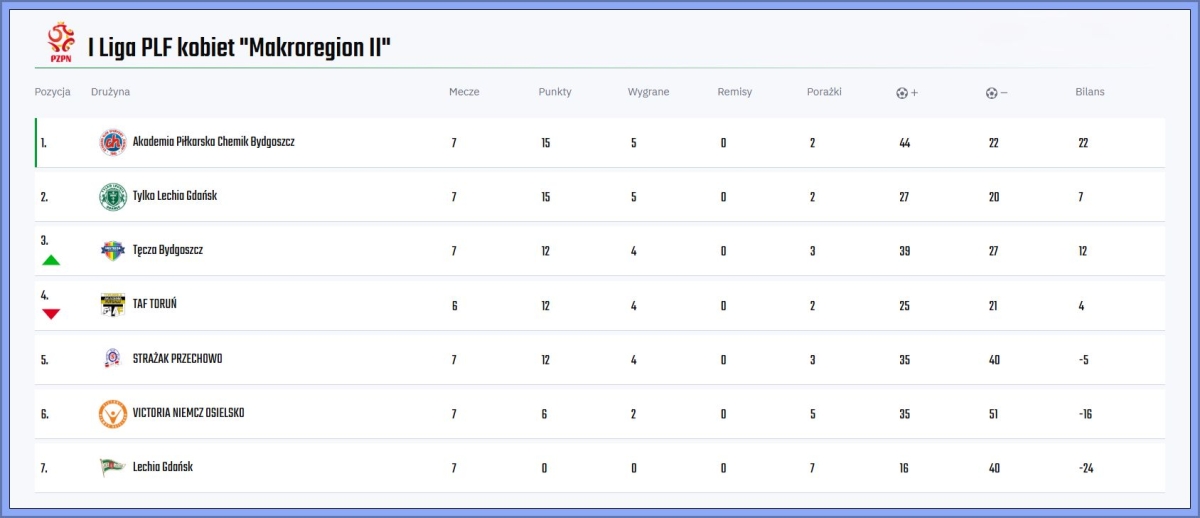The width and height of the screenshot is (1200, 518).
Task: Select the TAF TORUŃ team name
Action: (x=154, y=304)
